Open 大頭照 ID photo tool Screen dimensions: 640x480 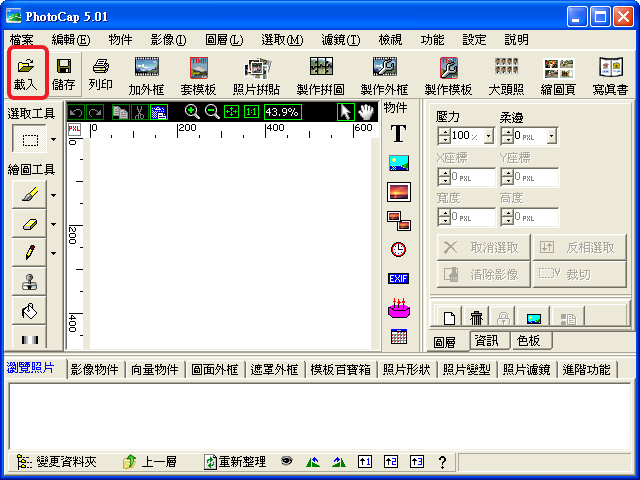point(506,76)
